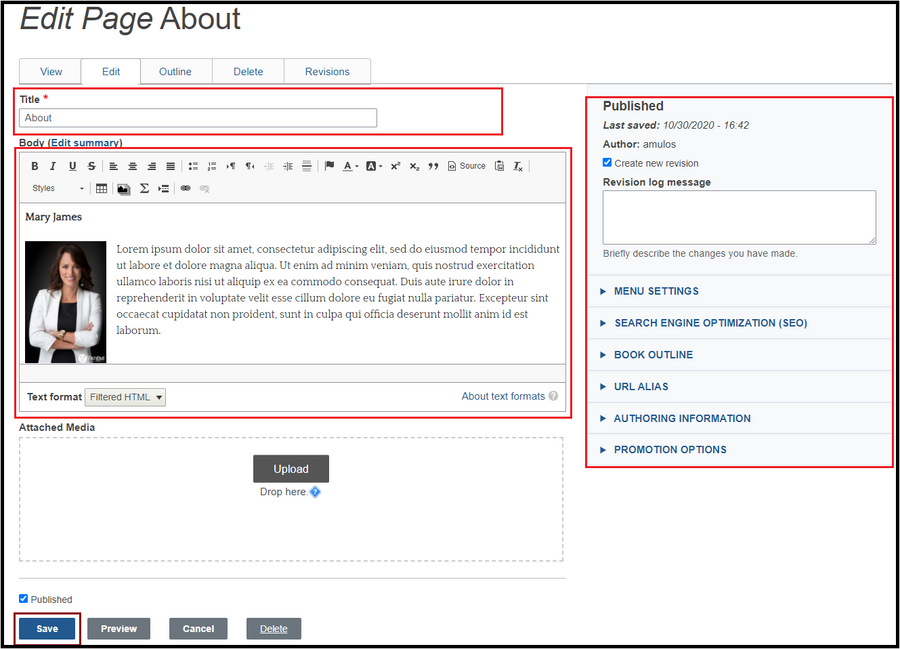
Task: Expand the URL Alias section
Action: click(641, 386)
